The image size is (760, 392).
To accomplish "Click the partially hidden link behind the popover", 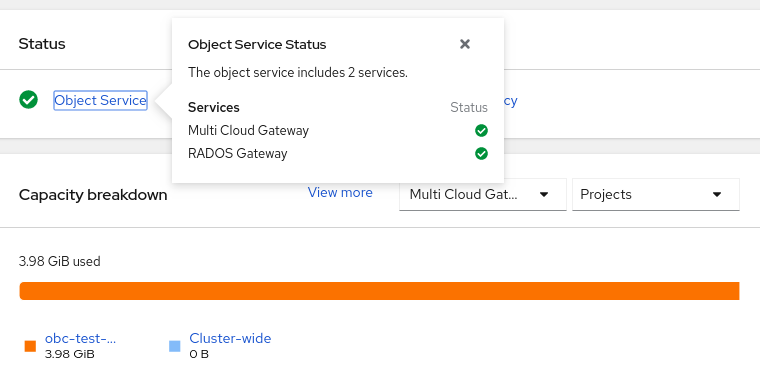I will tap(510, 101).
